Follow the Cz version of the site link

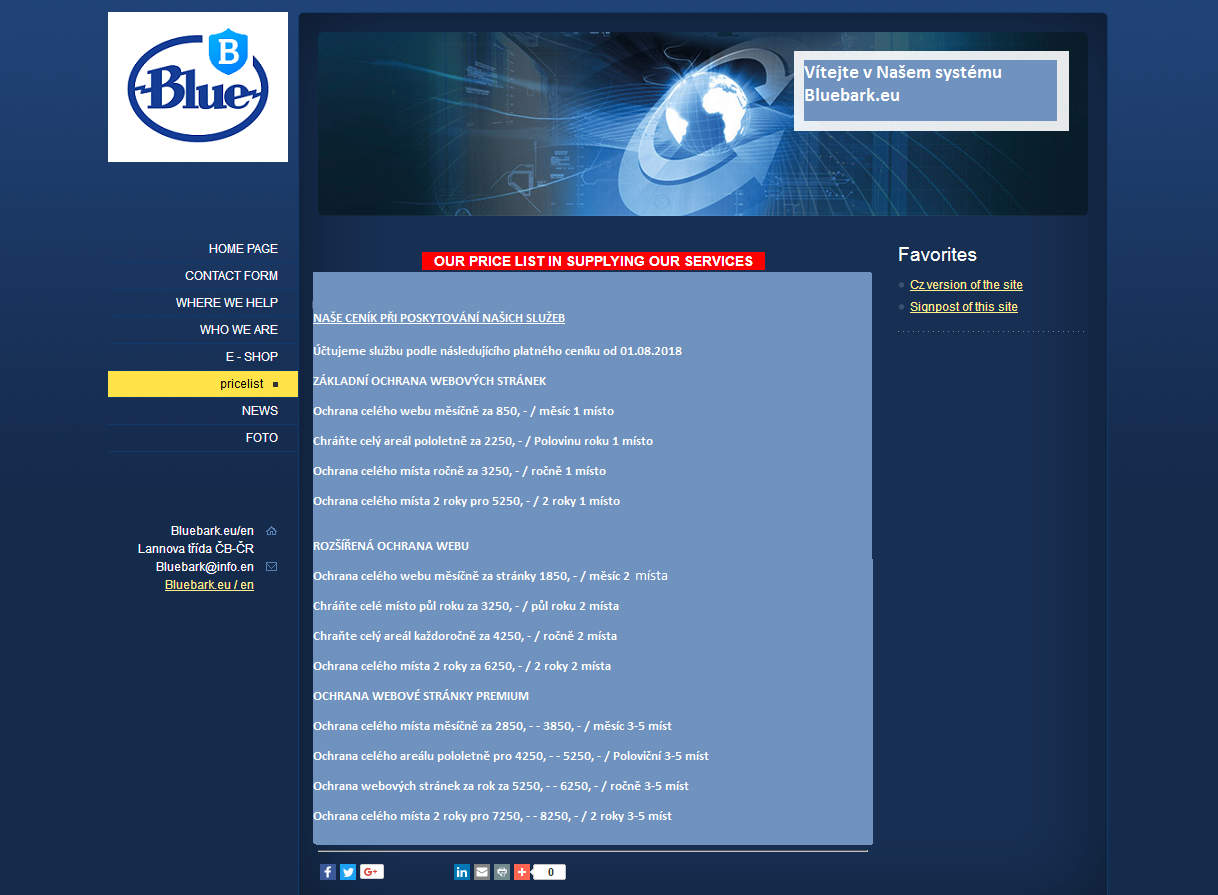[x=966, y=285]
